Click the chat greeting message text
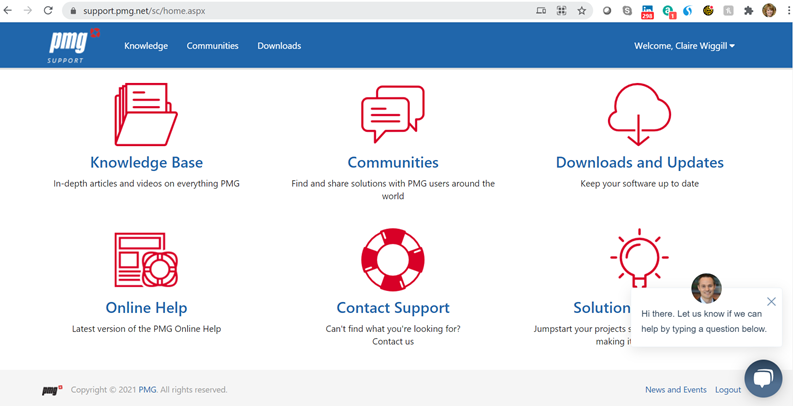The image size is (793, 406). [704, 322]
